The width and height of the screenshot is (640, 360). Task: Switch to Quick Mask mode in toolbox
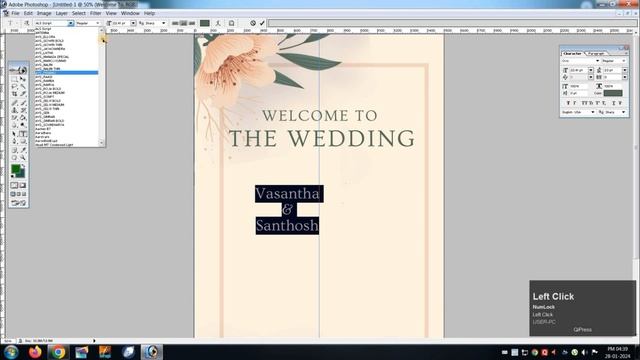coord(23,185)
